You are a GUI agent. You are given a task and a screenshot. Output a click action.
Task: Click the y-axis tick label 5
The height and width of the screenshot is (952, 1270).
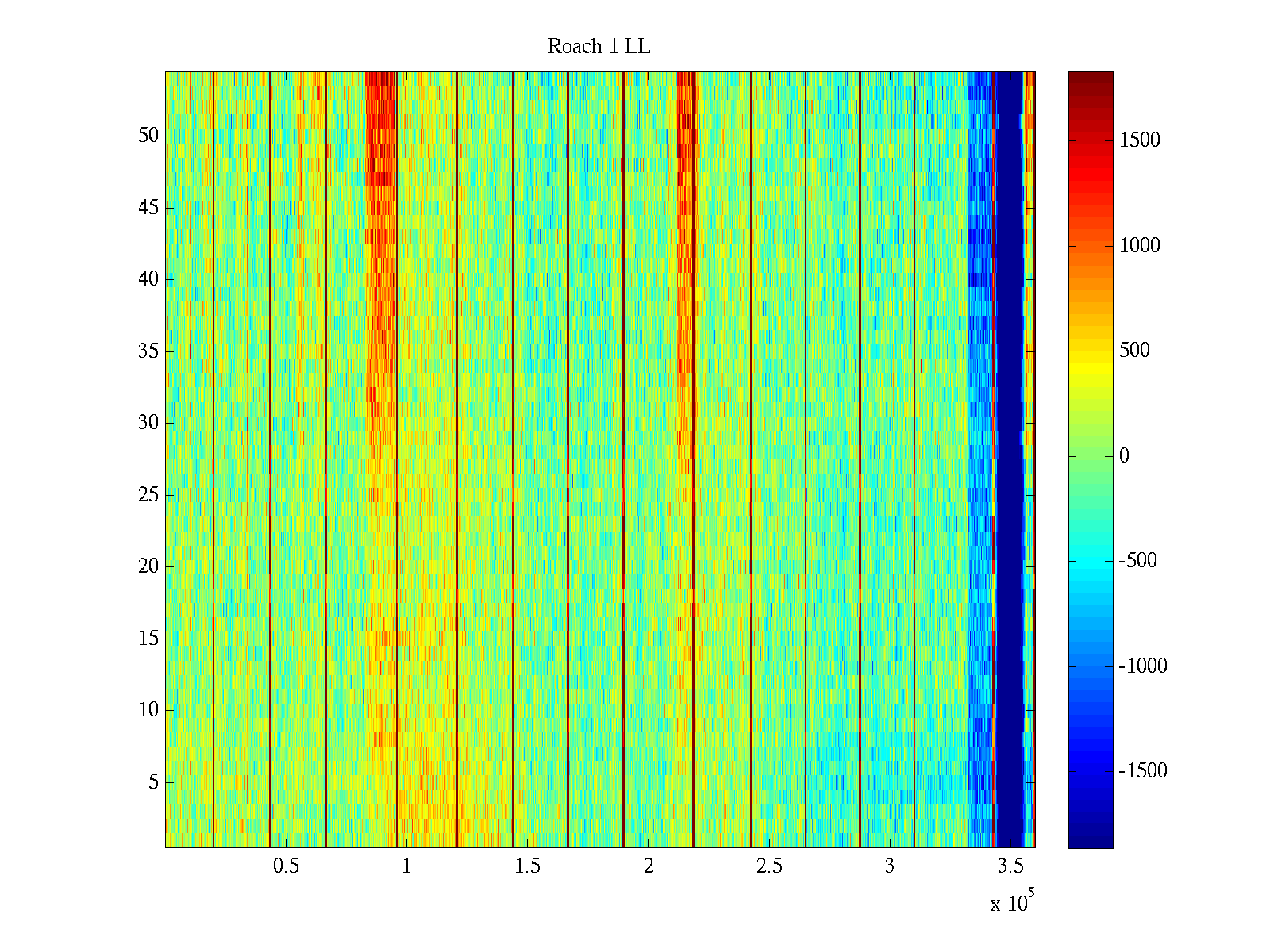[x=153, y=782]
